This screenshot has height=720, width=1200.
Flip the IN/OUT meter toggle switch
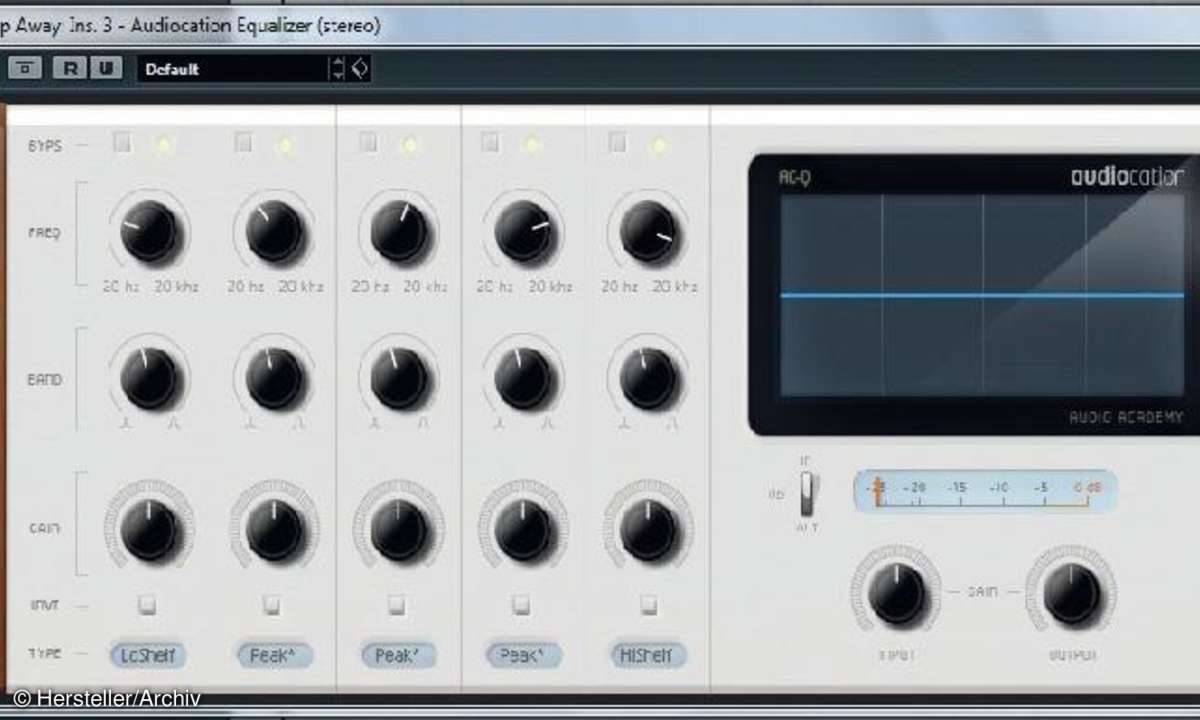807,493
